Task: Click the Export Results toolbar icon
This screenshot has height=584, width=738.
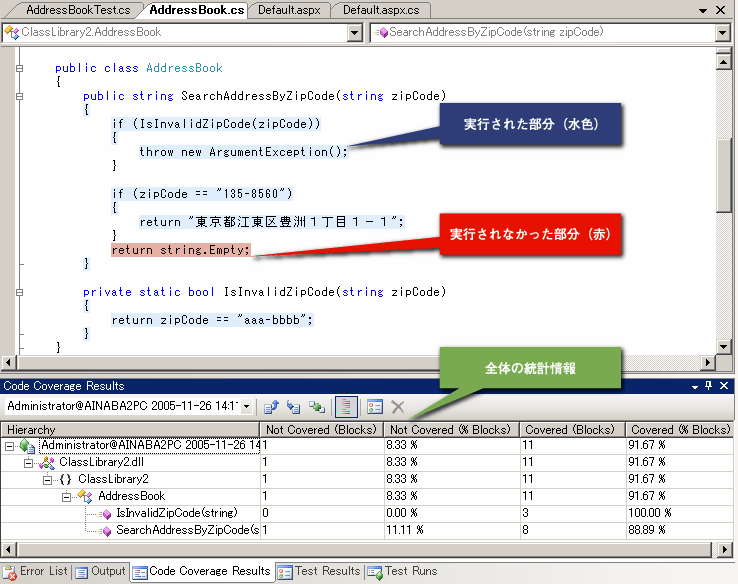Action: pyautogui.click(x=271, y=407)
